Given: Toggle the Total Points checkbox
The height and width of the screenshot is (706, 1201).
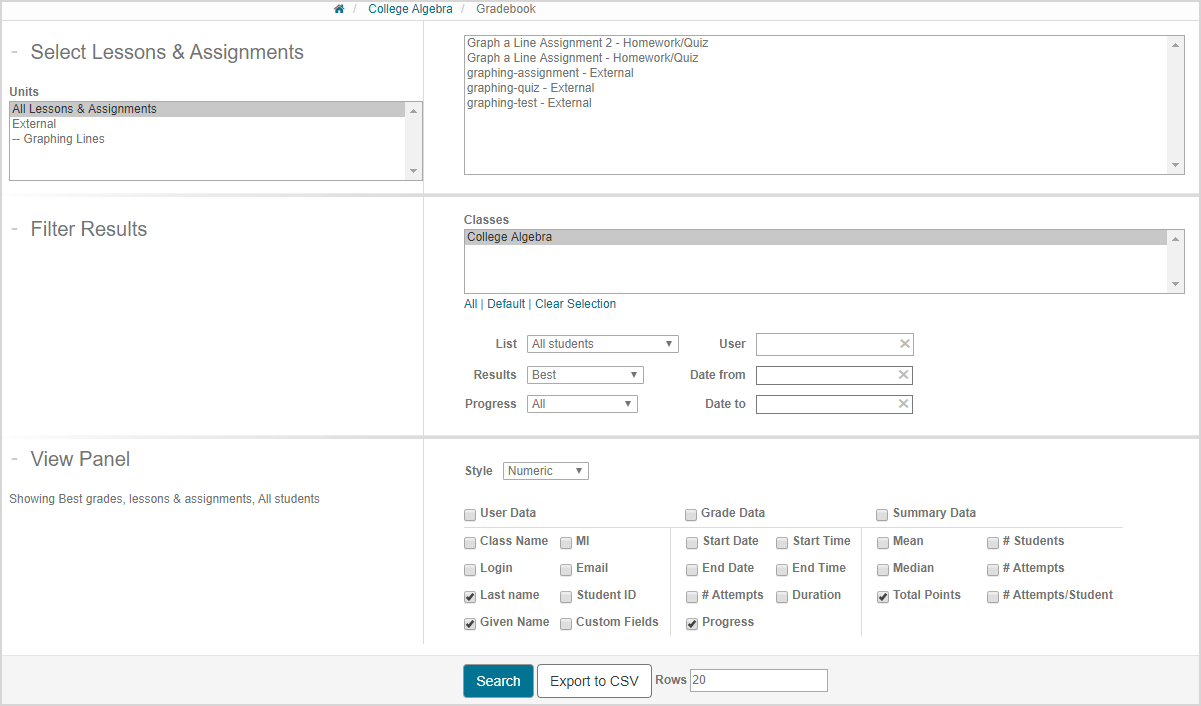Looking at the screenshot, I should [883, 596].
